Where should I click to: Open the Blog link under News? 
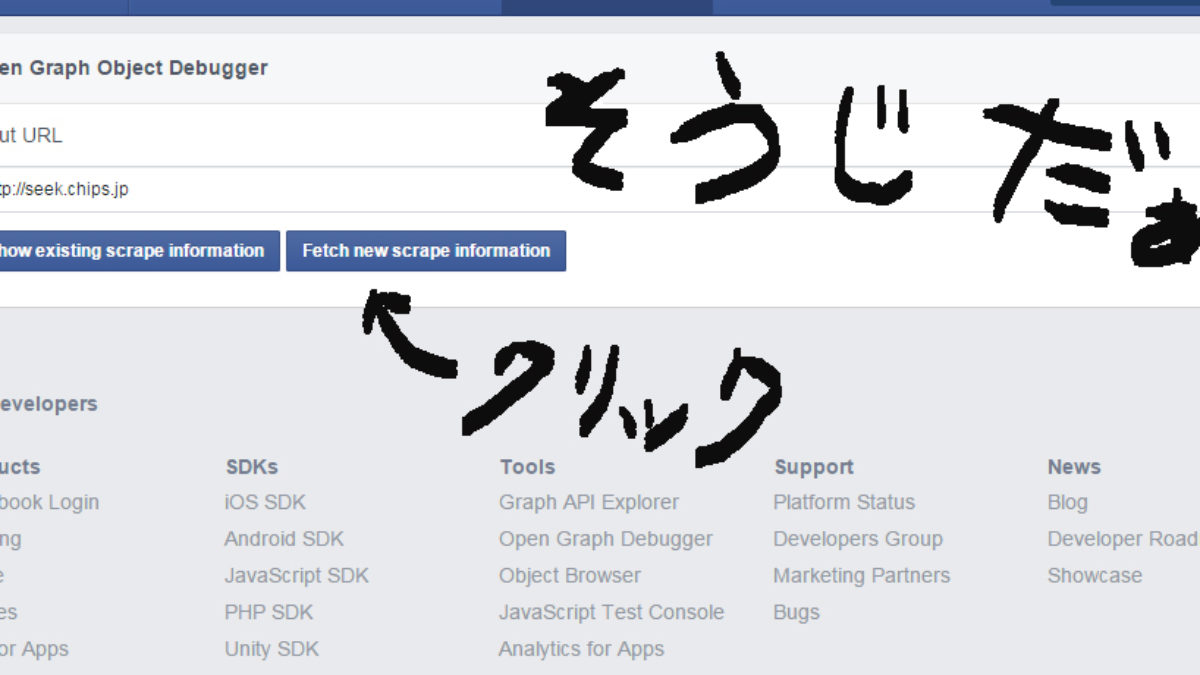[x=1068, y=502]
